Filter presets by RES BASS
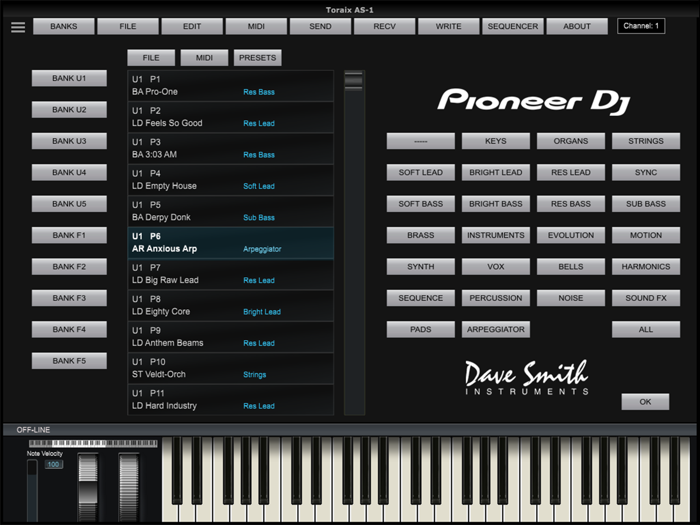 (x=571, y=204)
